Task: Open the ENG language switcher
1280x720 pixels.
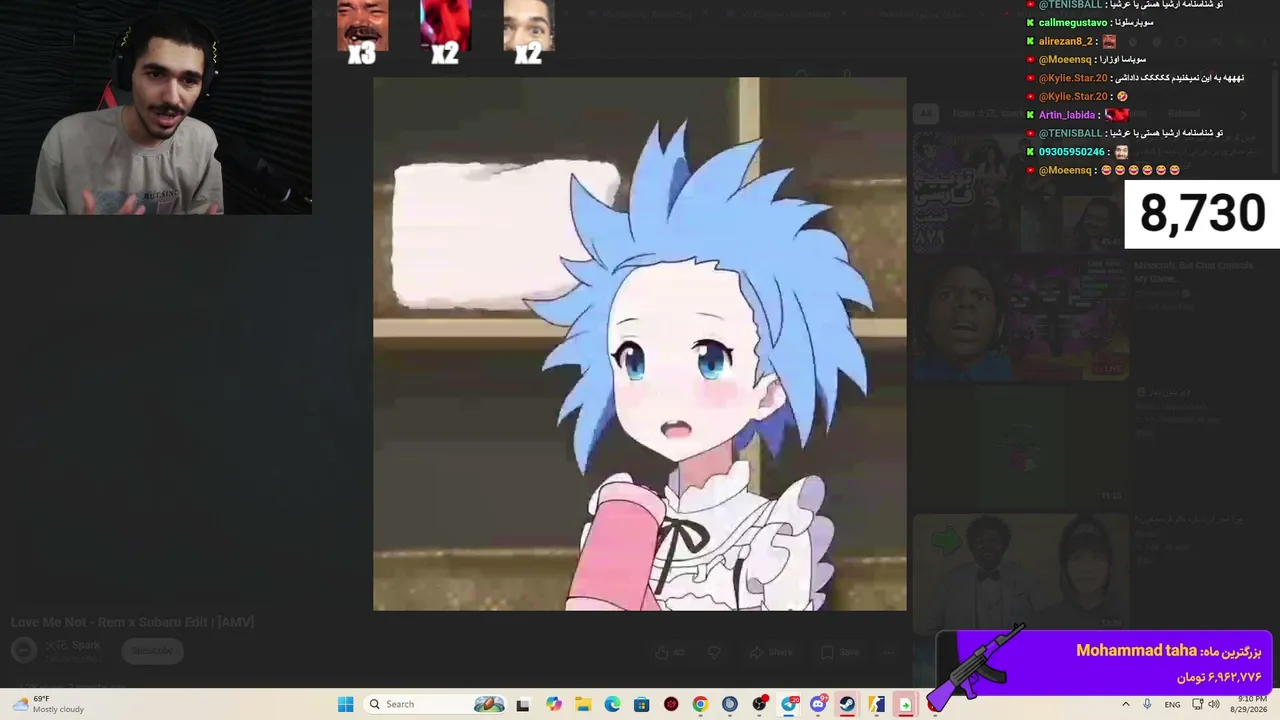Action: pyautogui.click(x=1172, y=704)
